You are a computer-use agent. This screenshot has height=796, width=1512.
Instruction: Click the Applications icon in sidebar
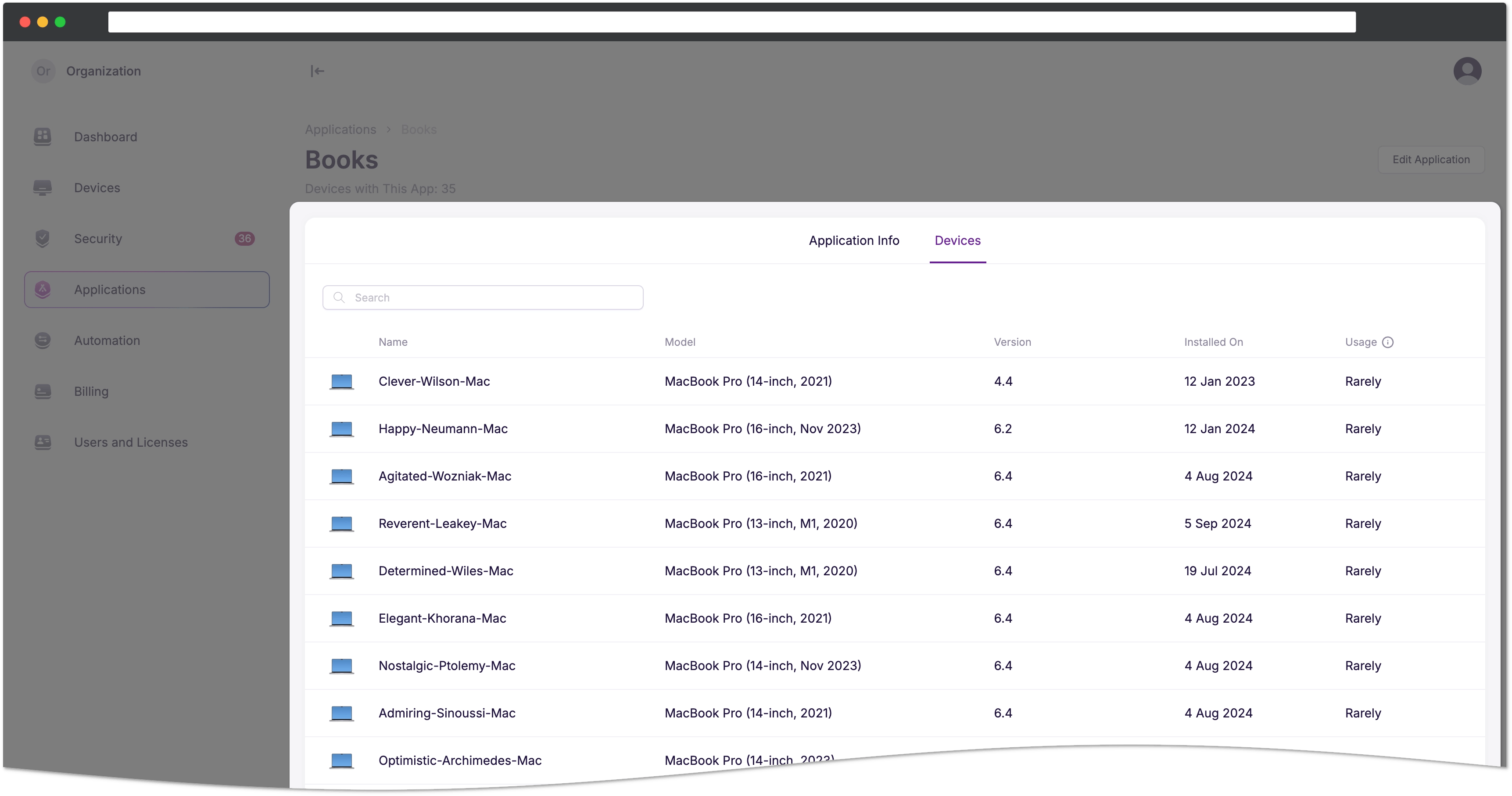42,290
